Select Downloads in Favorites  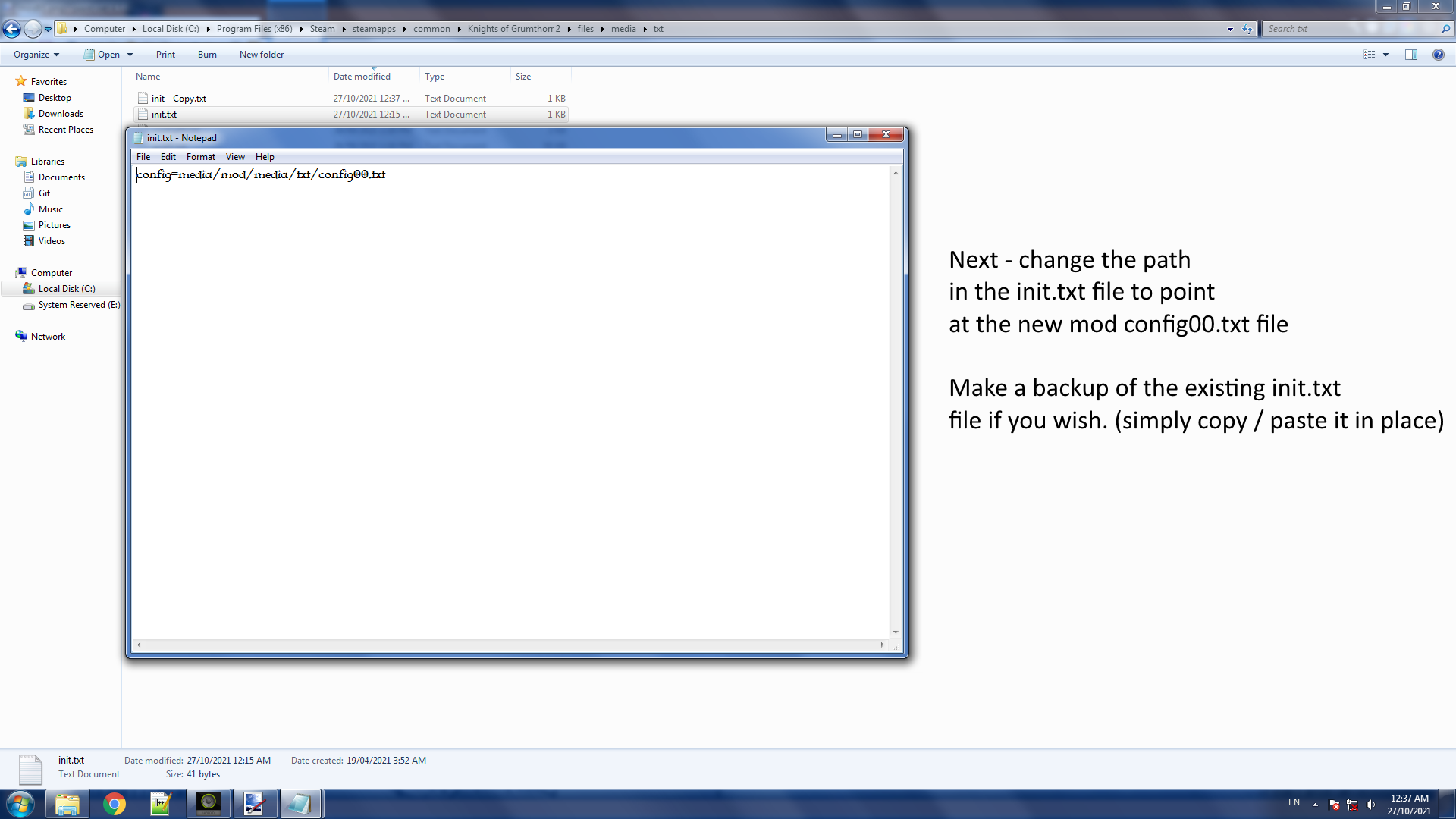(61, 114)
